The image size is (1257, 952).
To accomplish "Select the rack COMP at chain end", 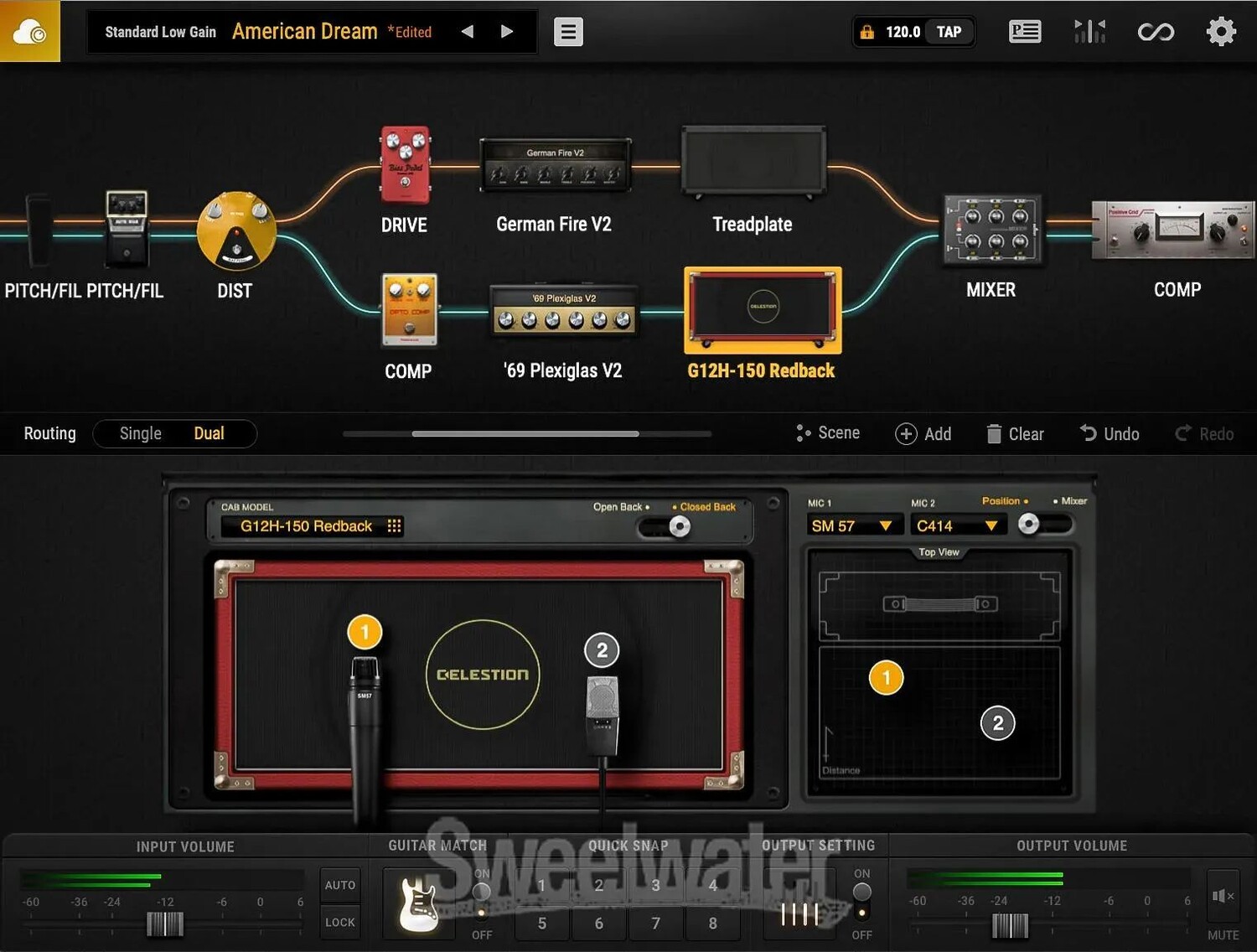I will (1173, 230).
